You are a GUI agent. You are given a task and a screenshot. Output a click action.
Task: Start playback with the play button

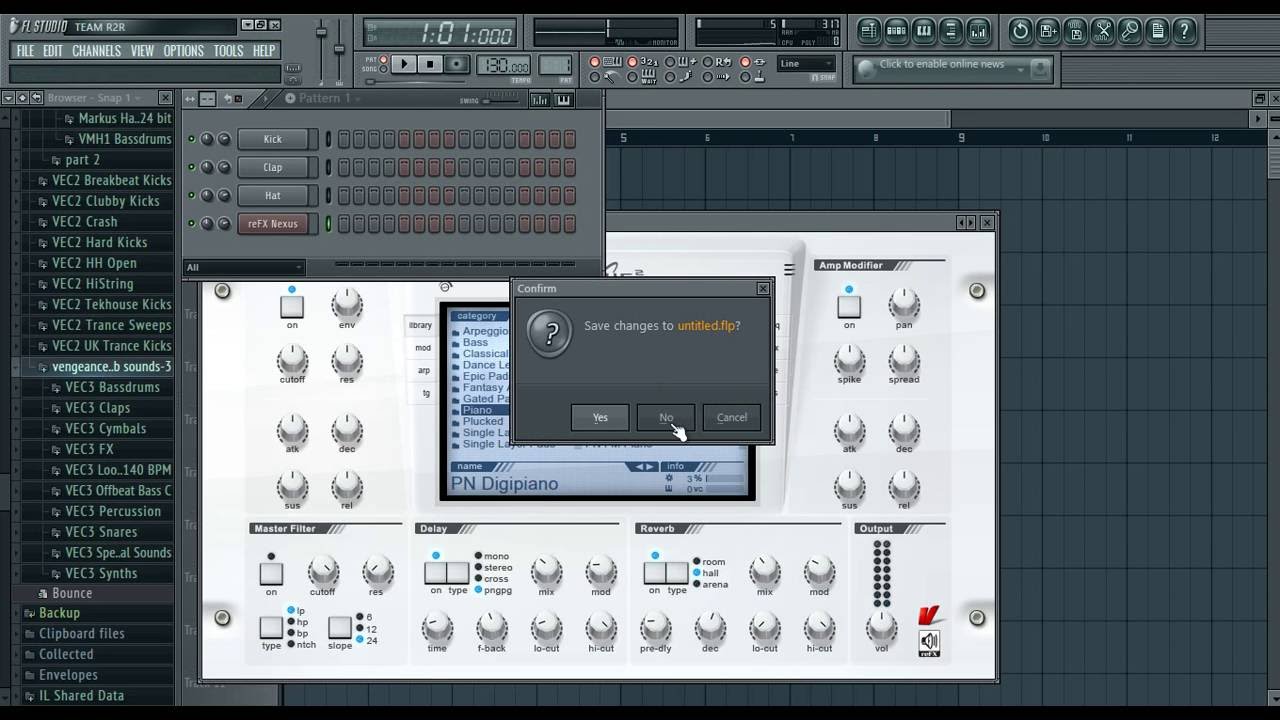[404, 65]
